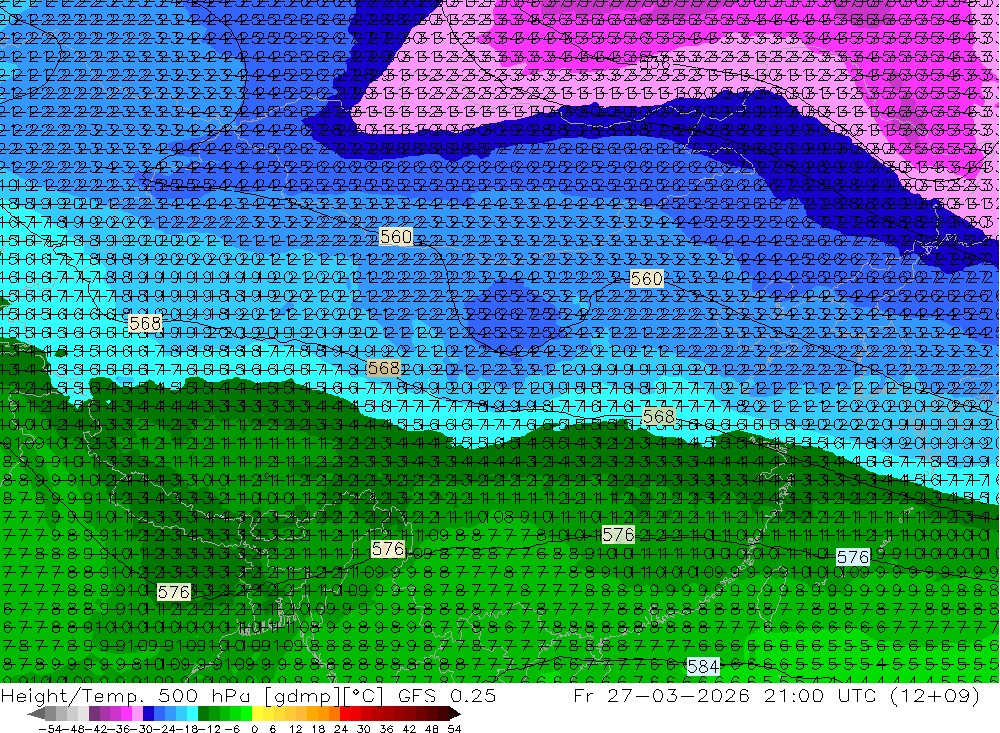Click the '18' legend value
The width and height of the screenshot is (1000, 733).
point(318,729)
